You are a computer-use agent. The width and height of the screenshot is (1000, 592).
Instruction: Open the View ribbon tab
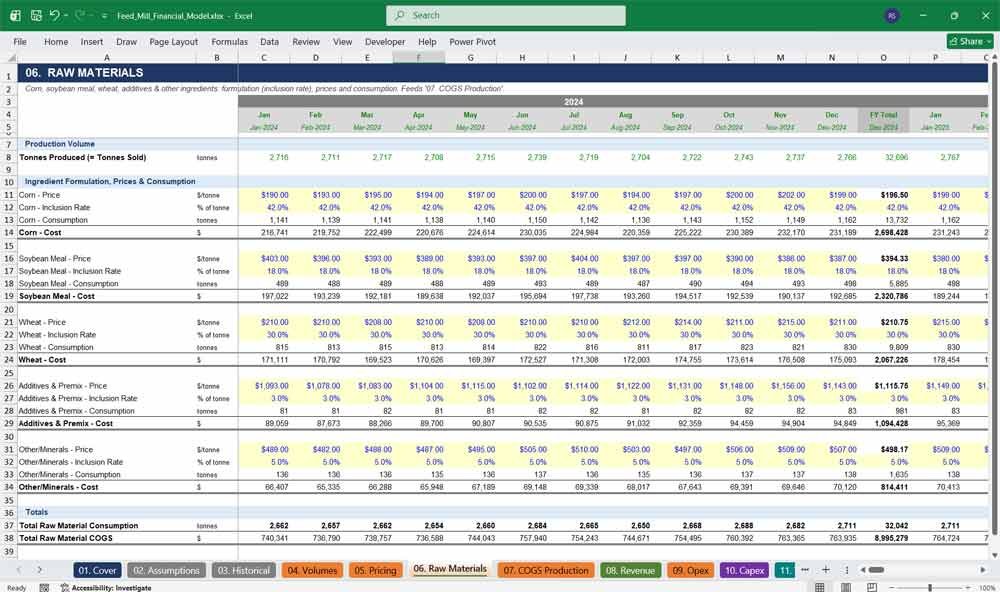point(342,41)
